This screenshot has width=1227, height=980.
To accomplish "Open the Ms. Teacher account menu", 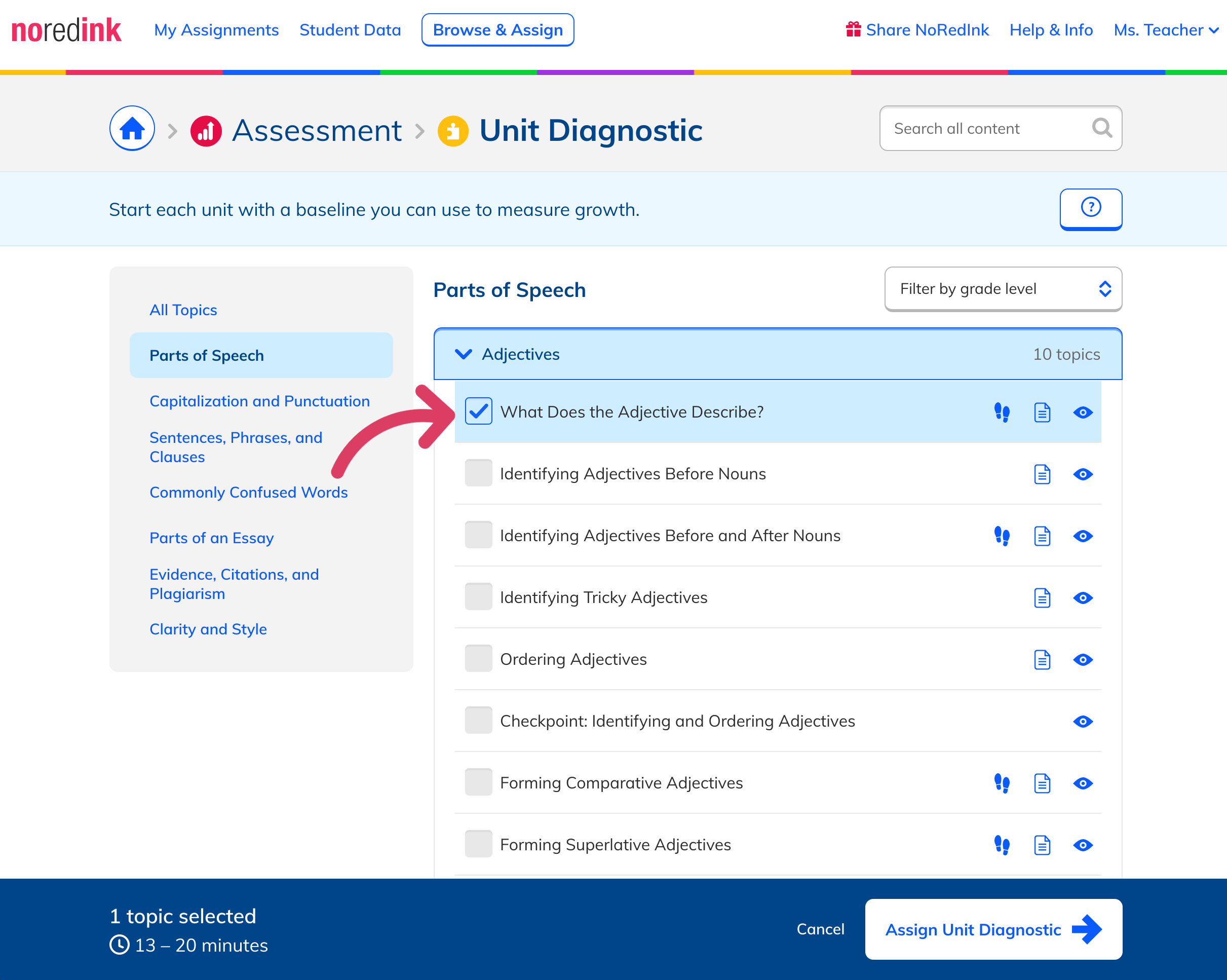I will pos(1165,29).
